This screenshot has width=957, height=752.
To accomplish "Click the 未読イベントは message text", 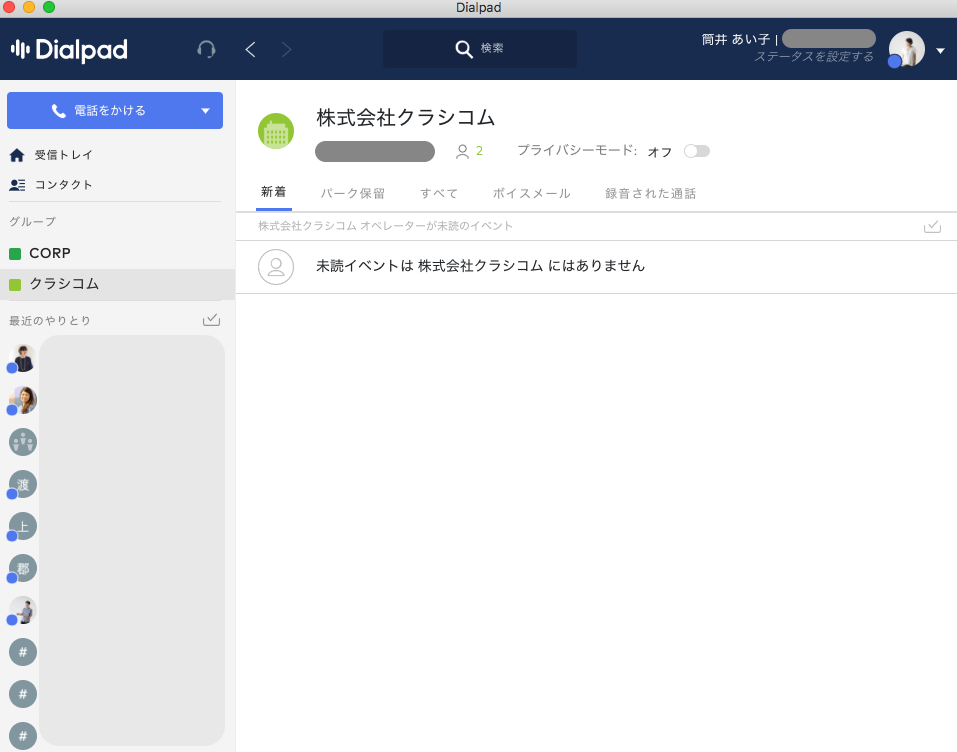I will (480, 266).
